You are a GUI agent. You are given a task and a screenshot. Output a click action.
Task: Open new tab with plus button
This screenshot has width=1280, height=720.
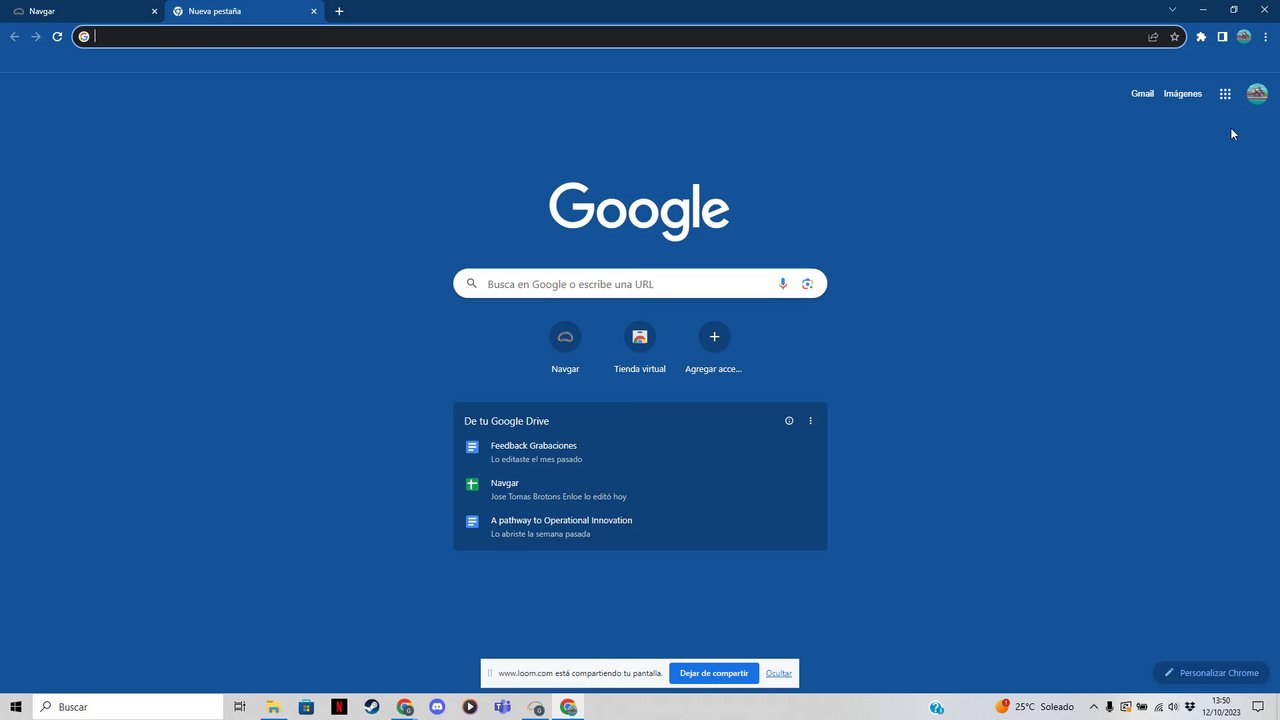[x=339, y=11]
